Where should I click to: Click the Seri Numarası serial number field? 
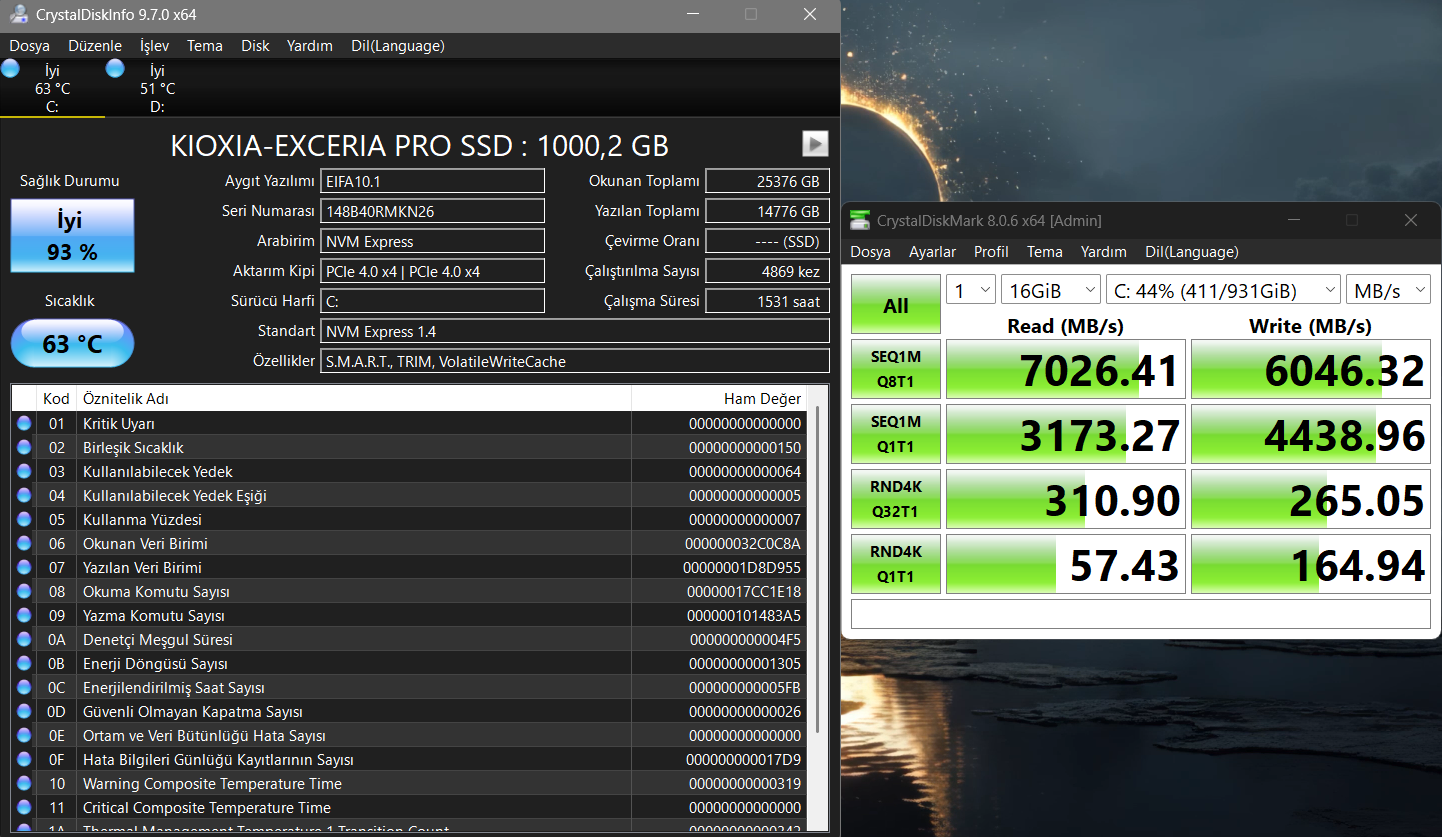(x=433, y=211)
